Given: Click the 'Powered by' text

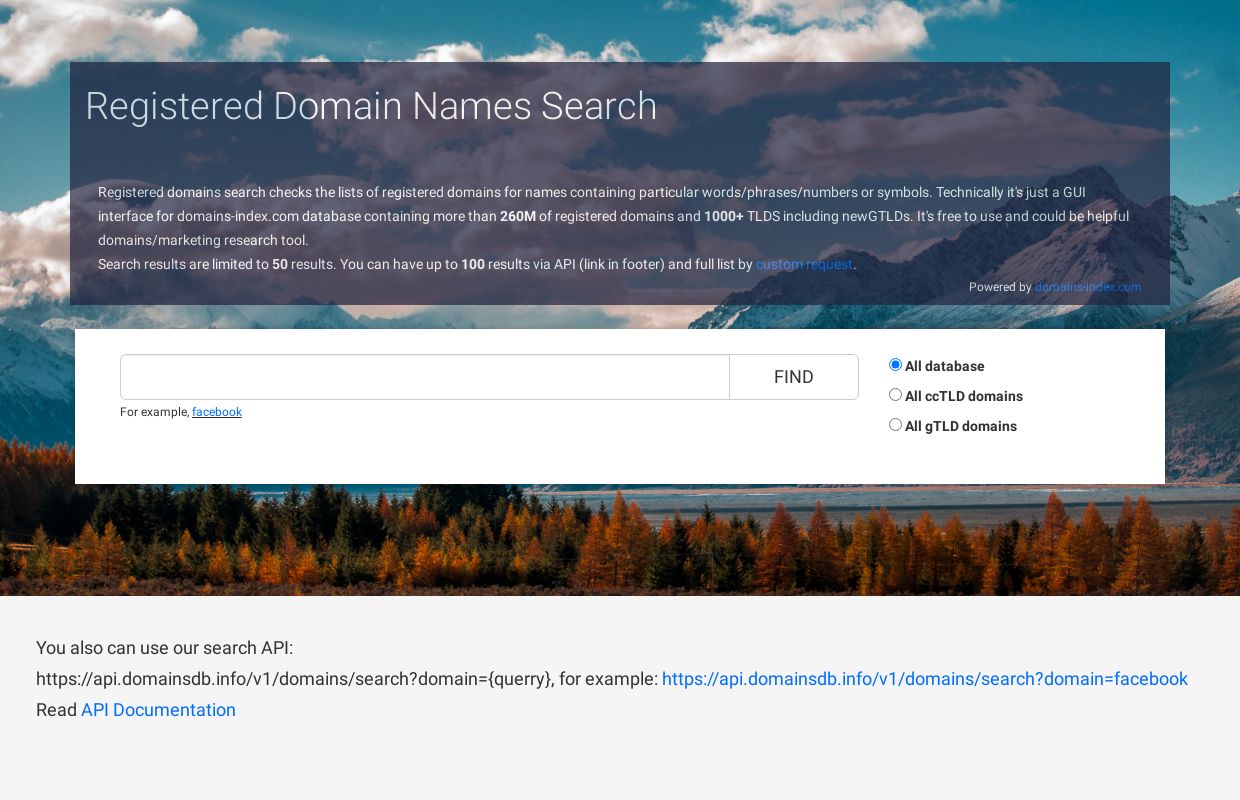Looking at the screenshot, I should 1000,287.
